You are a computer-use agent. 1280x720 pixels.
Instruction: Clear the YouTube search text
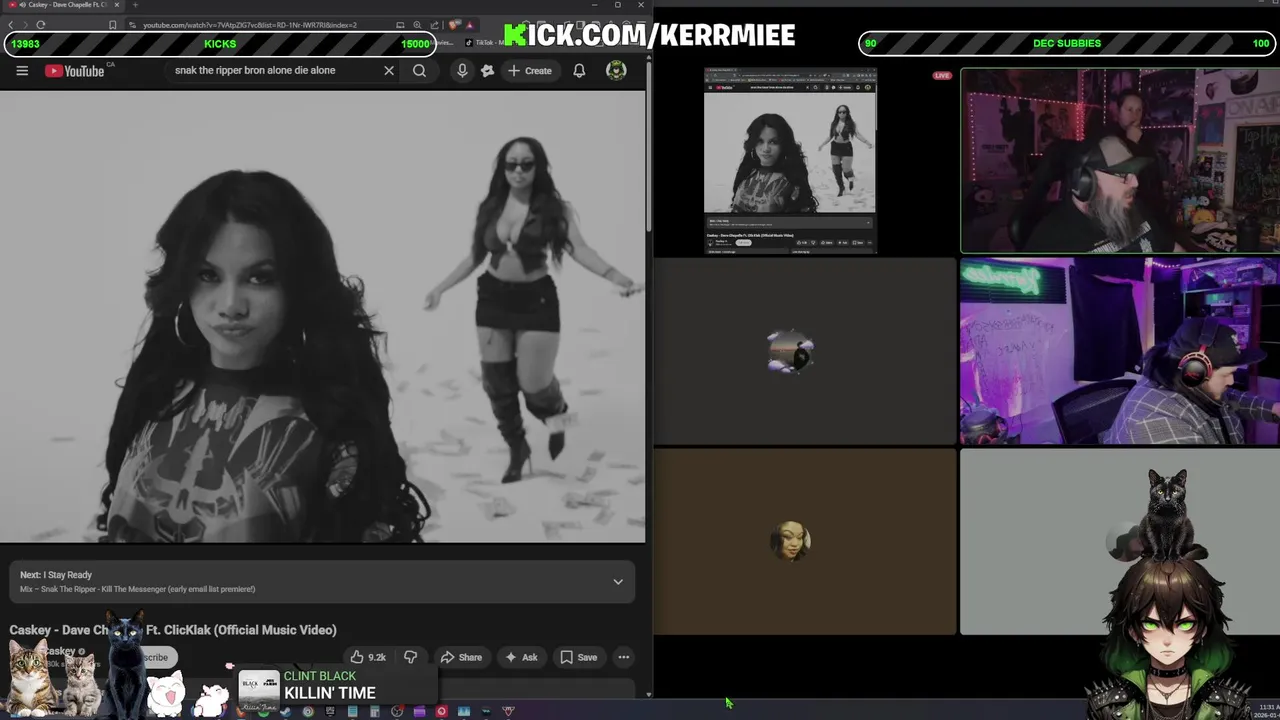(389, 70)
